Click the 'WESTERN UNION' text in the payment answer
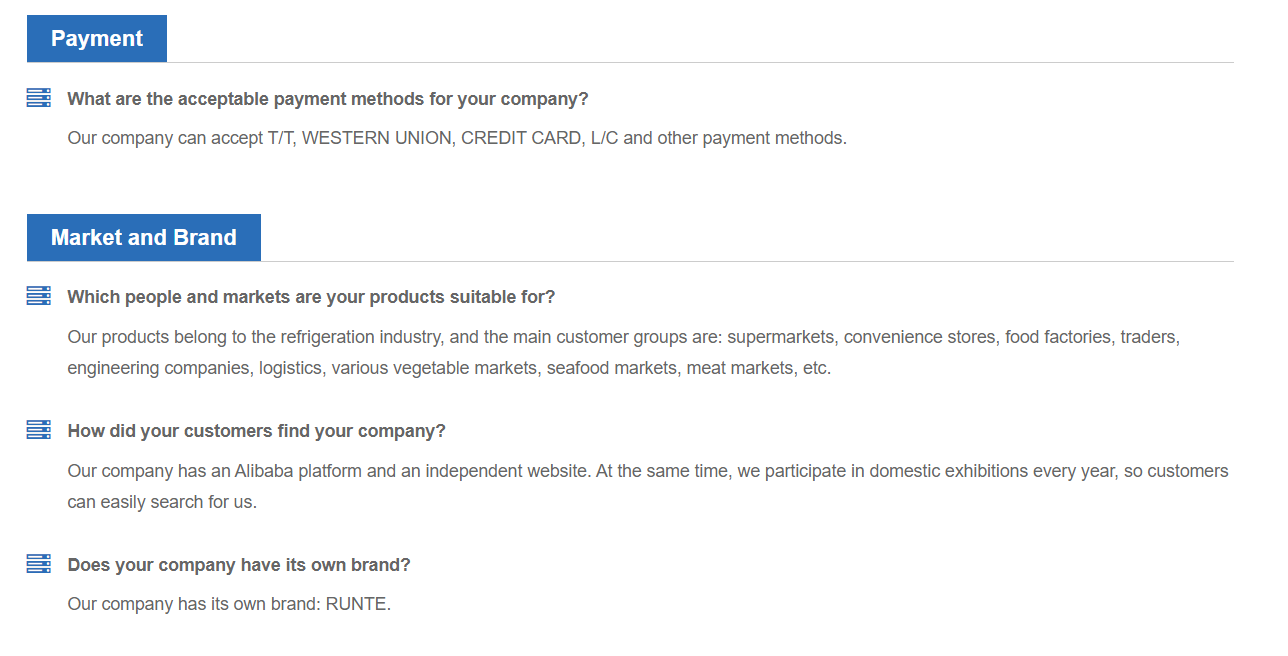Screen dimensions: 1288x656 point(376,138)
